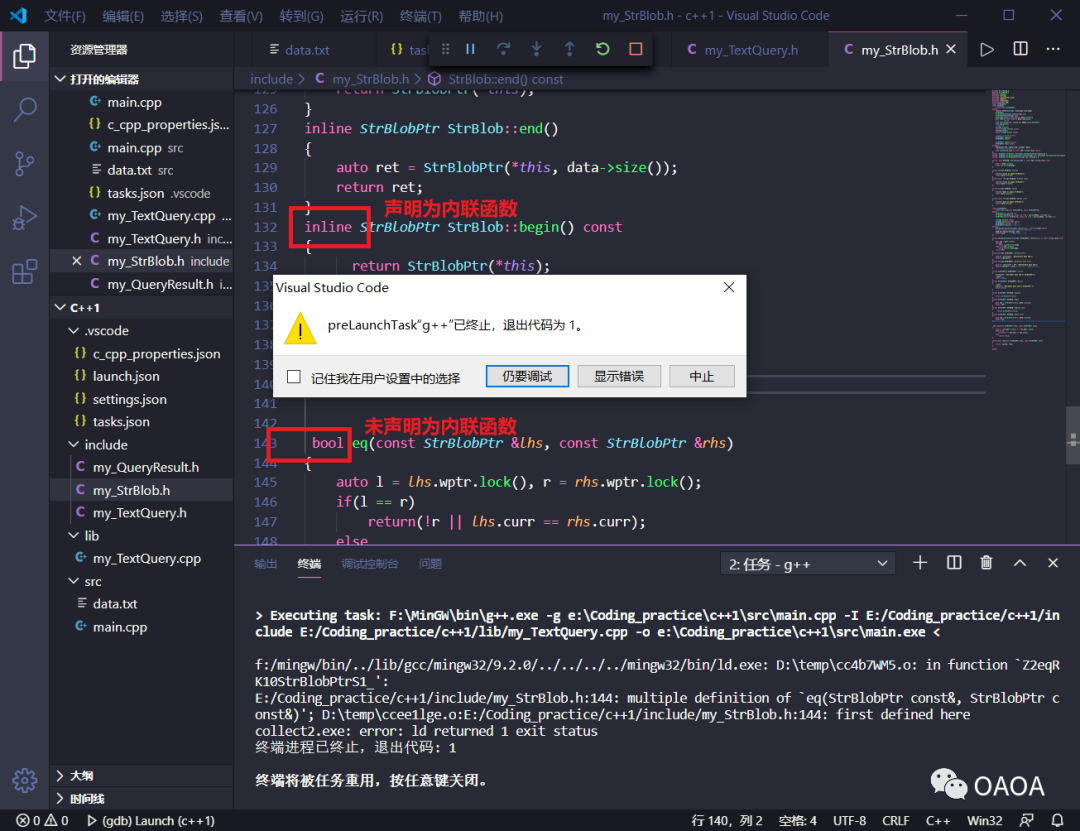The image size is (1080, 831).
Task: Click the UTF-8 encoding indicator
Action: [849, 820]
